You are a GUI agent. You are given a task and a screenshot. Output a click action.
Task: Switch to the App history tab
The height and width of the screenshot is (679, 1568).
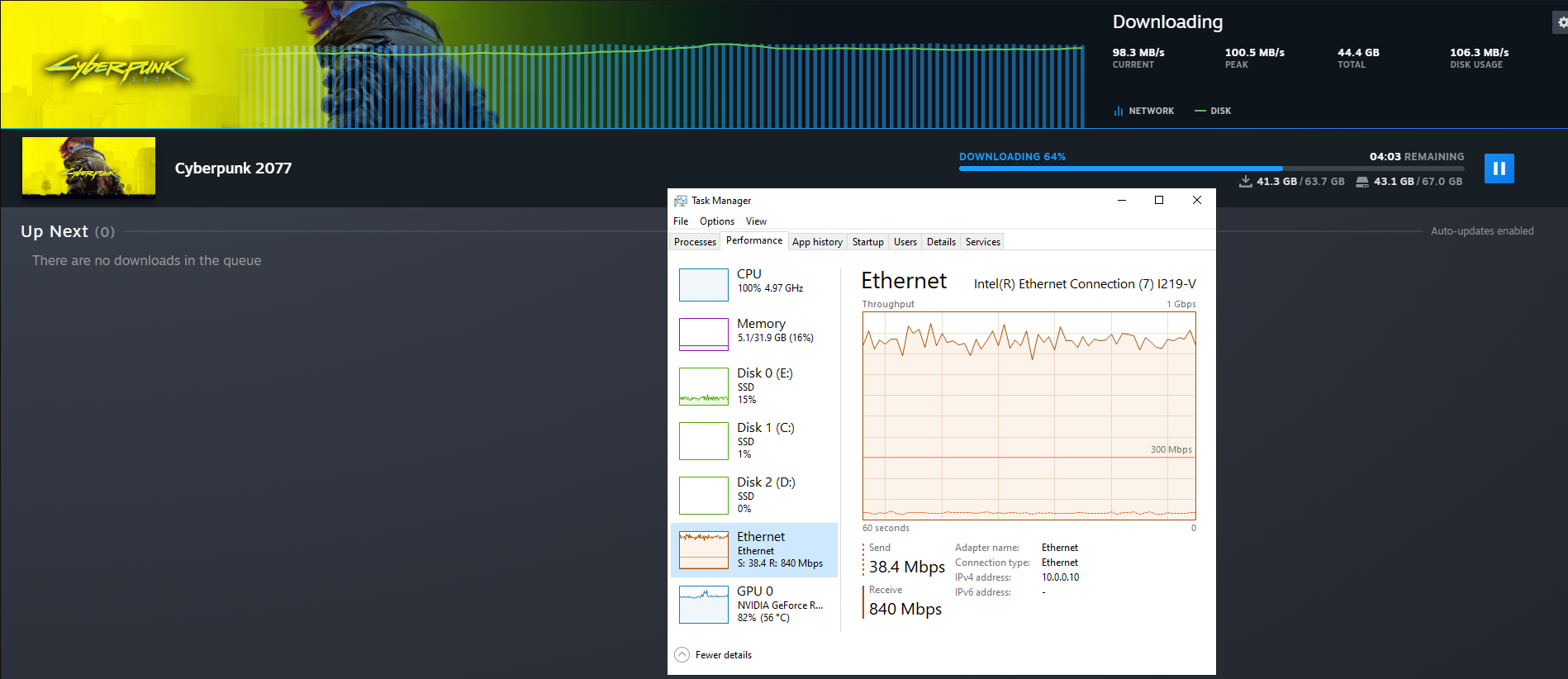click(817, 242)
